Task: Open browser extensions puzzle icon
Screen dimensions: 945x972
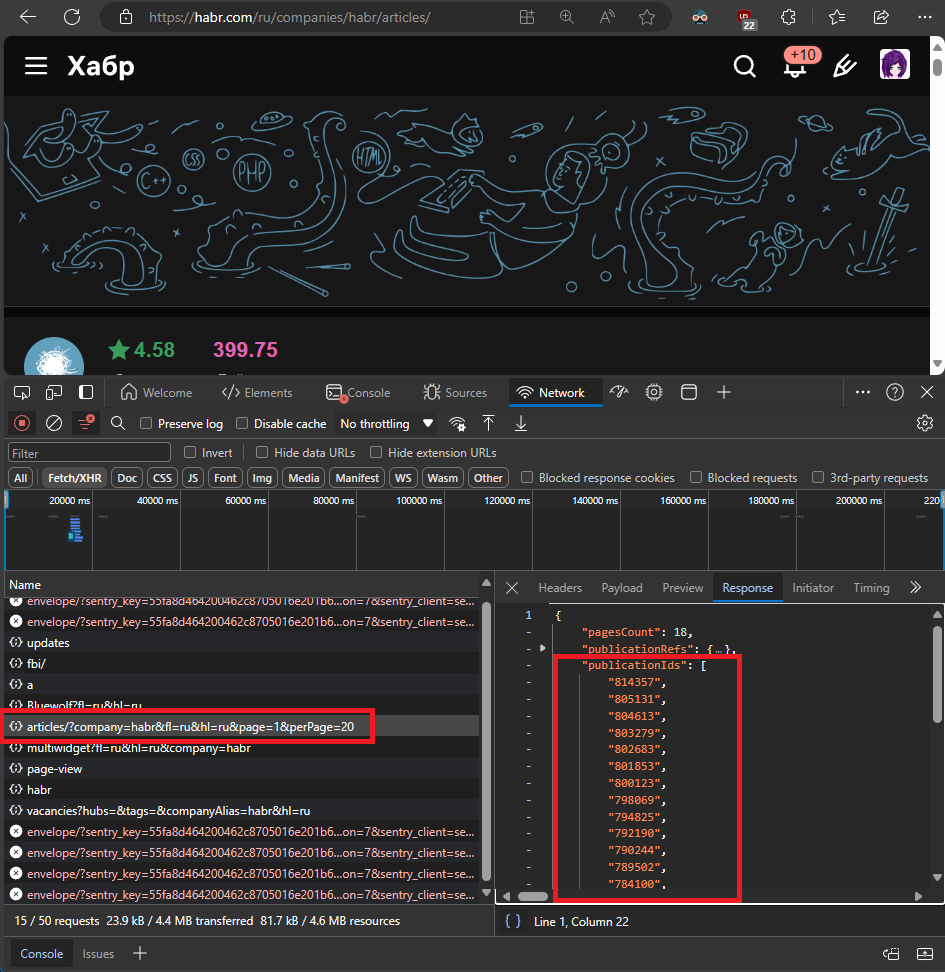Action: coord(788,17)
